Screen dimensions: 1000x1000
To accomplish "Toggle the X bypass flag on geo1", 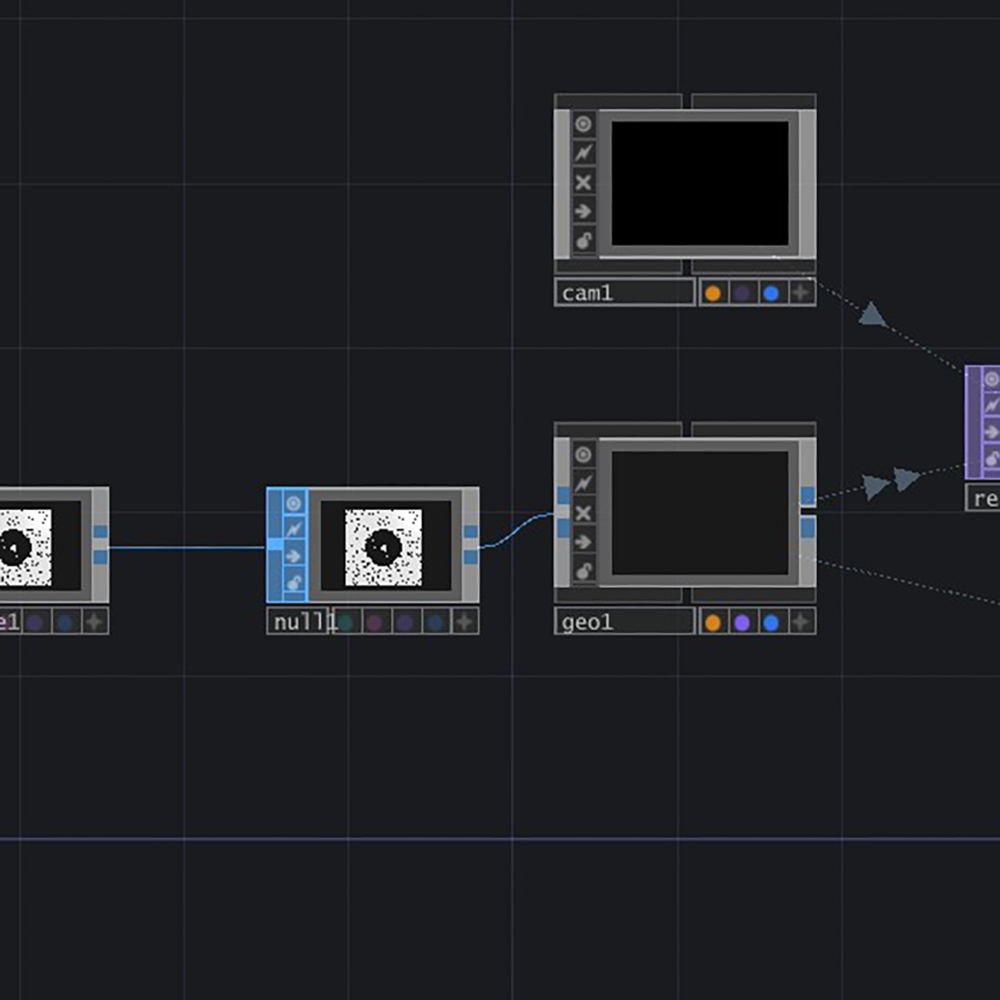I will tap(584, 513).
